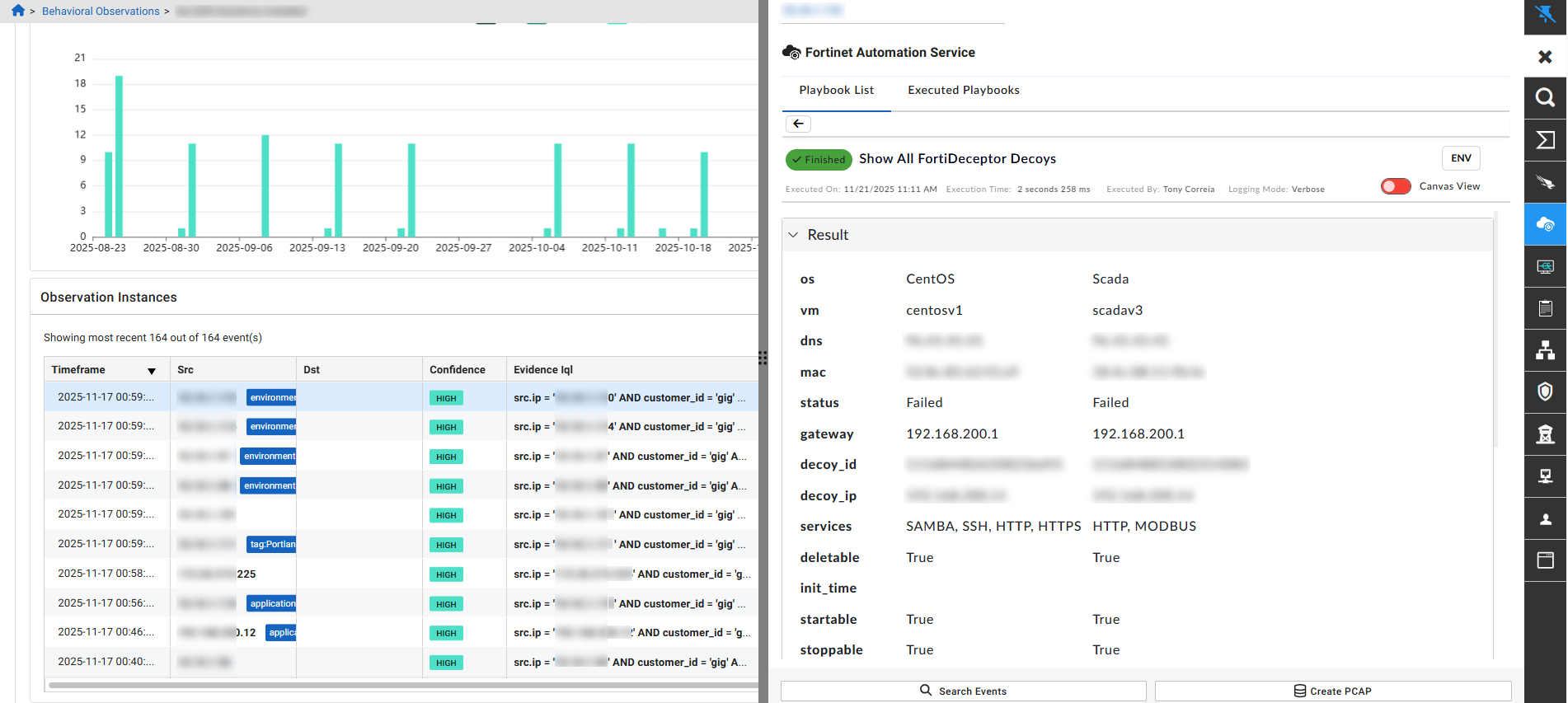Open Behavioral Observations breadcrumb link
This screenshot has height=703, width=1568.
coord(101,12)
